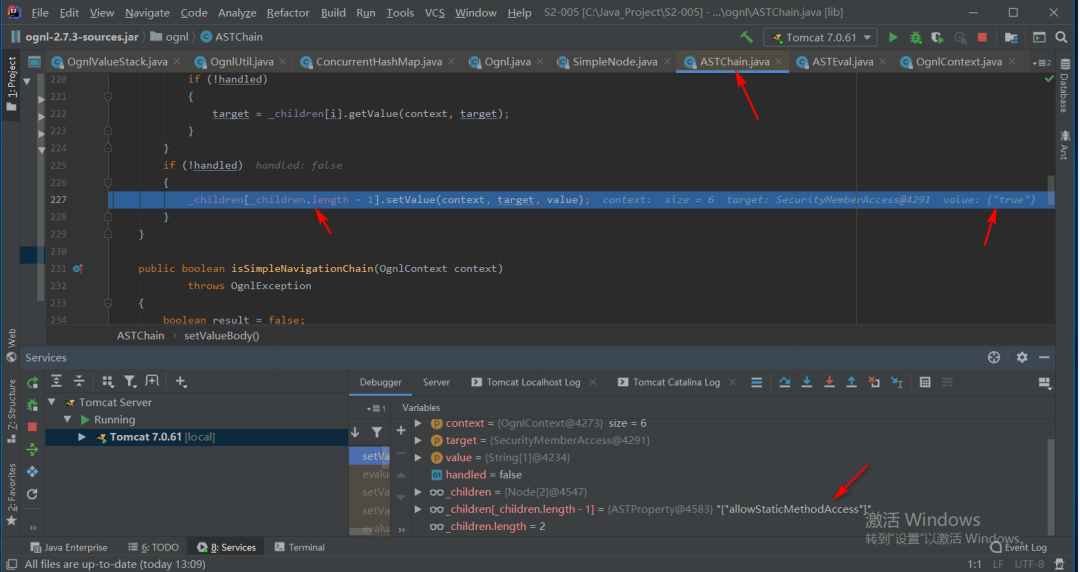Open the Java Enterprise tool window

click(x=69, y=547)
